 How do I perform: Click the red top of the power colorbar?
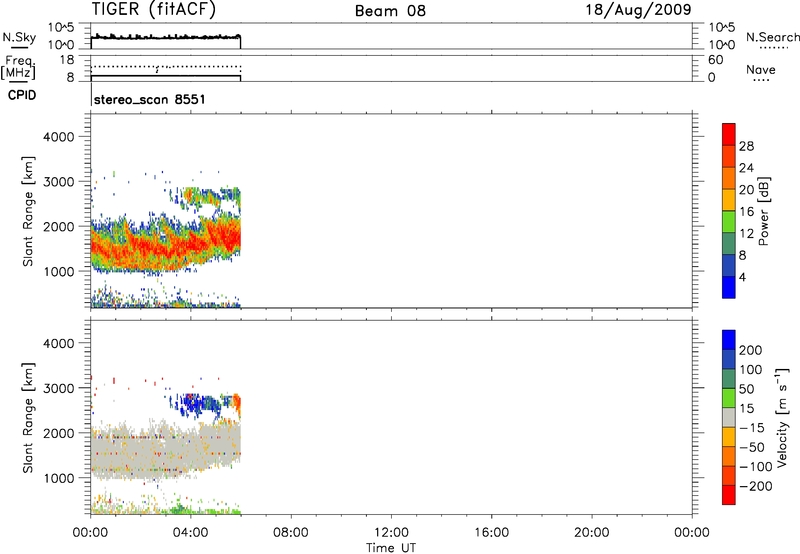tap(729, 134)
